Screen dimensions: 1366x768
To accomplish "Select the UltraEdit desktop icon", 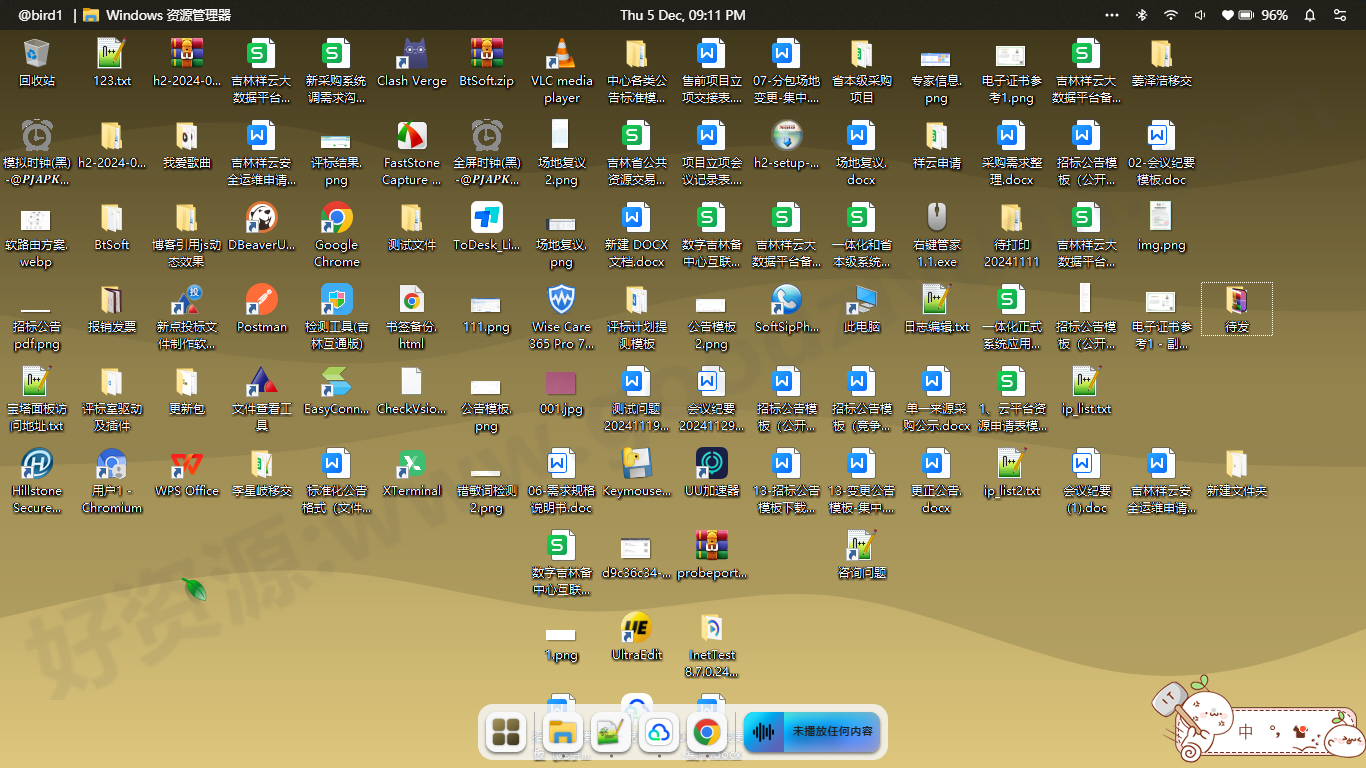I will tap(636, 628).
